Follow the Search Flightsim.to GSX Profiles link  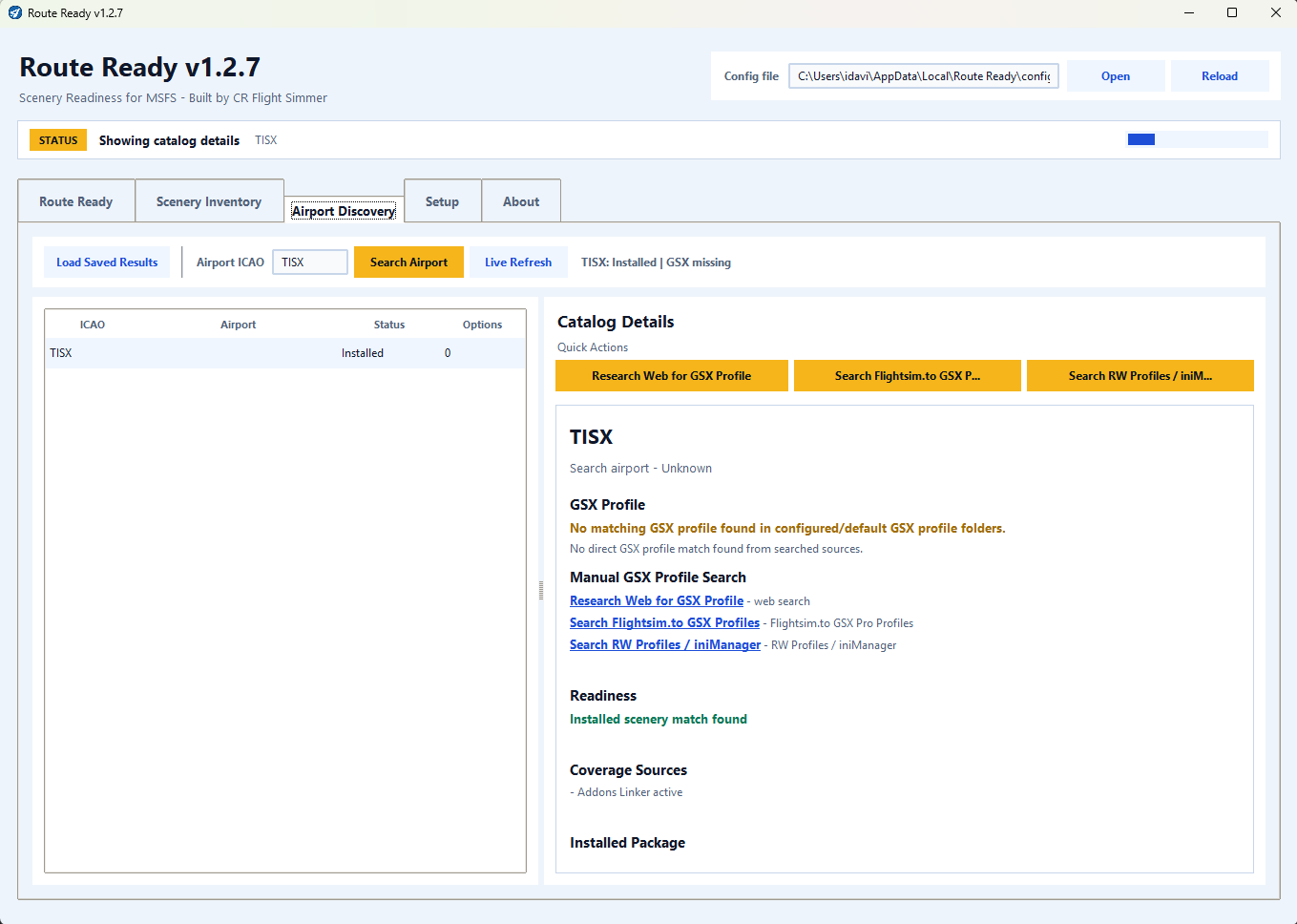click(664, 622)
